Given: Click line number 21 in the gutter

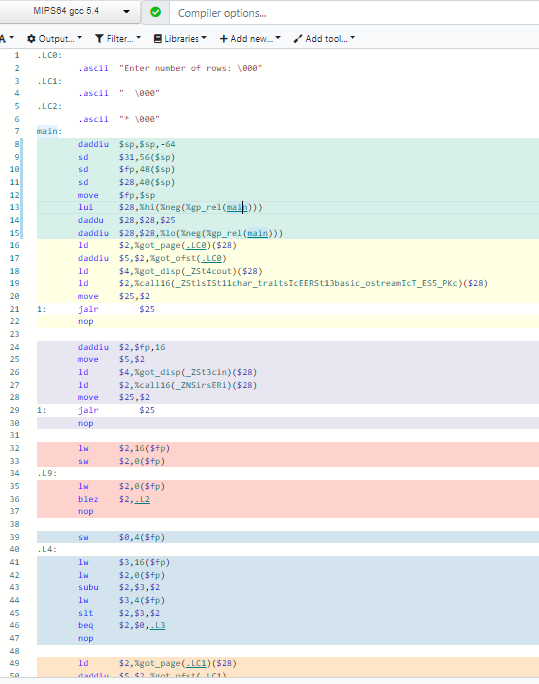Looking at the screenshot, I should pyautogui.click(x=14, y=309).
